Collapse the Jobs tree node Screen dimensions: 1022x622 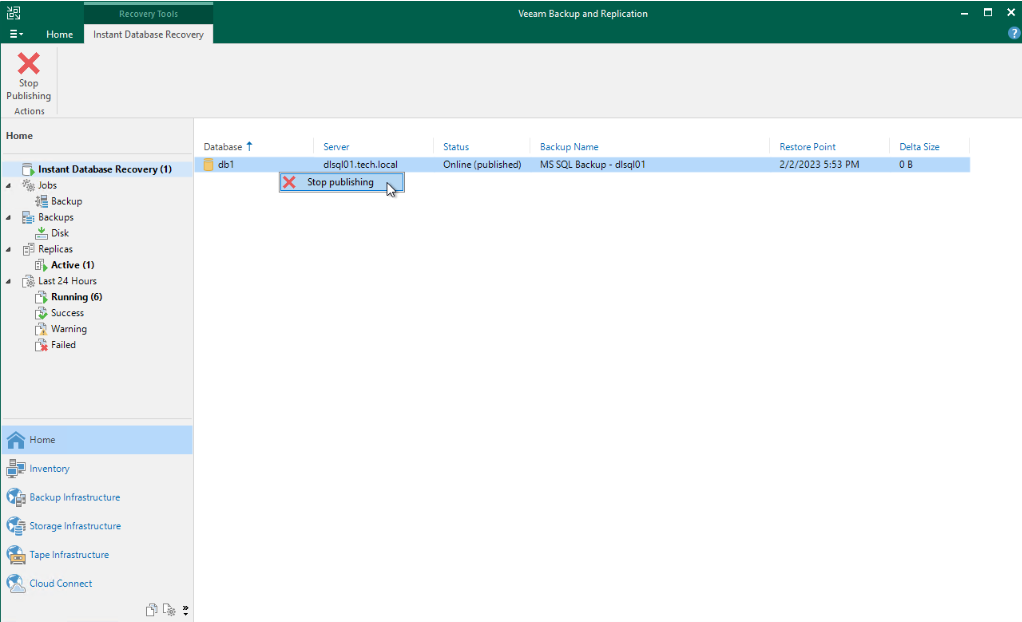[x=9, y=185]
